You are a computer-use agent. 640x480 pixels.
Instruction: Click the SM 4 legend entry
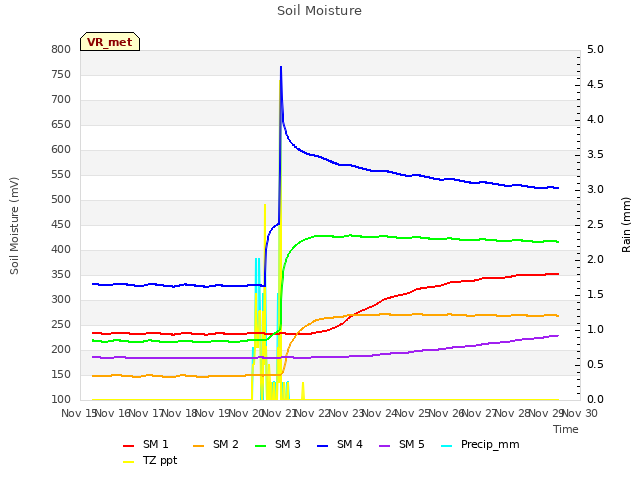pos(340,444)
